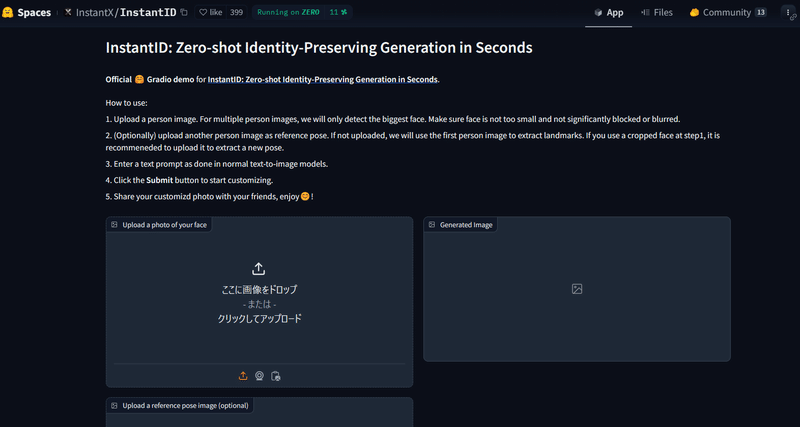Image resolution: width=800 pixels, height=427 pixels.
Task: Click the Japanese click-to-upload text
Action: coord(259,319)
